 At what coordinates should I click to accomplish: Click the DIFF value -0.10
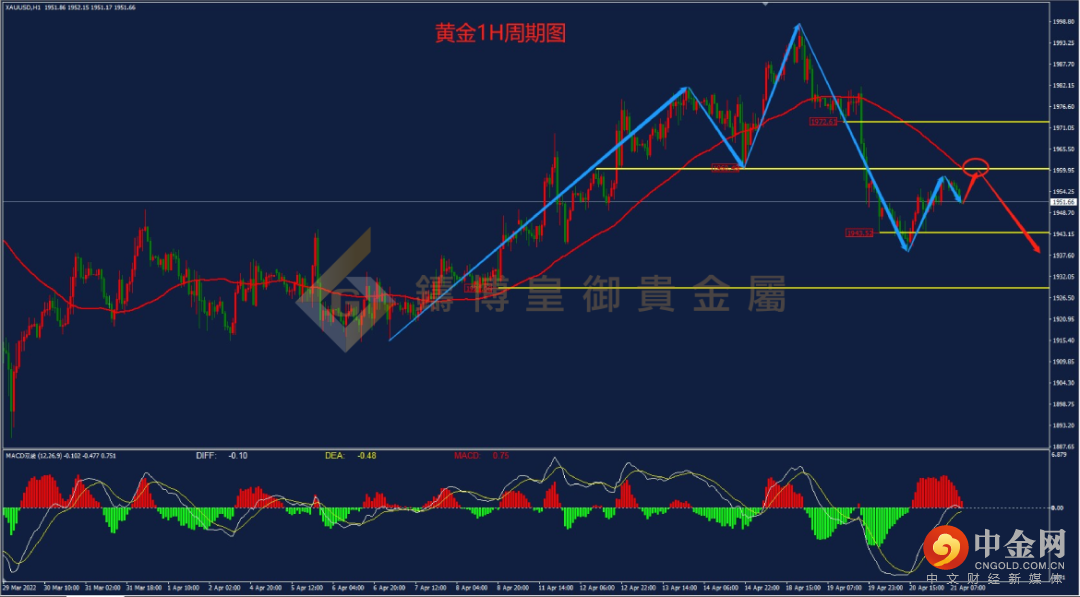pyautogui.click(x=238, y=456)
